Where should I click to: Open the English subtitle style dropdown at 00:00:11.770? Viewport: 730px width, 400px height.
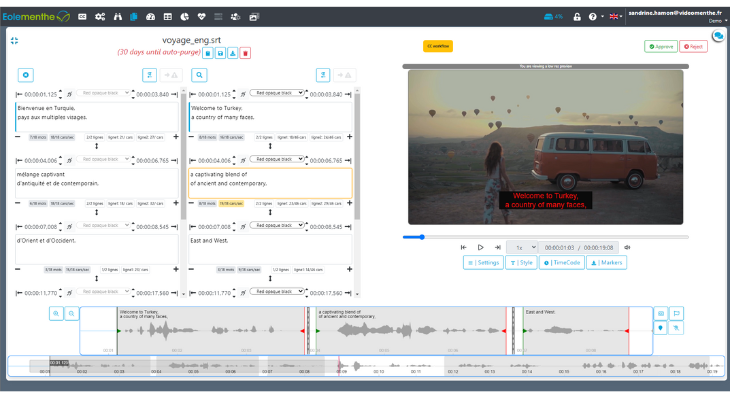pyautogui.click(x=277, y=292)
